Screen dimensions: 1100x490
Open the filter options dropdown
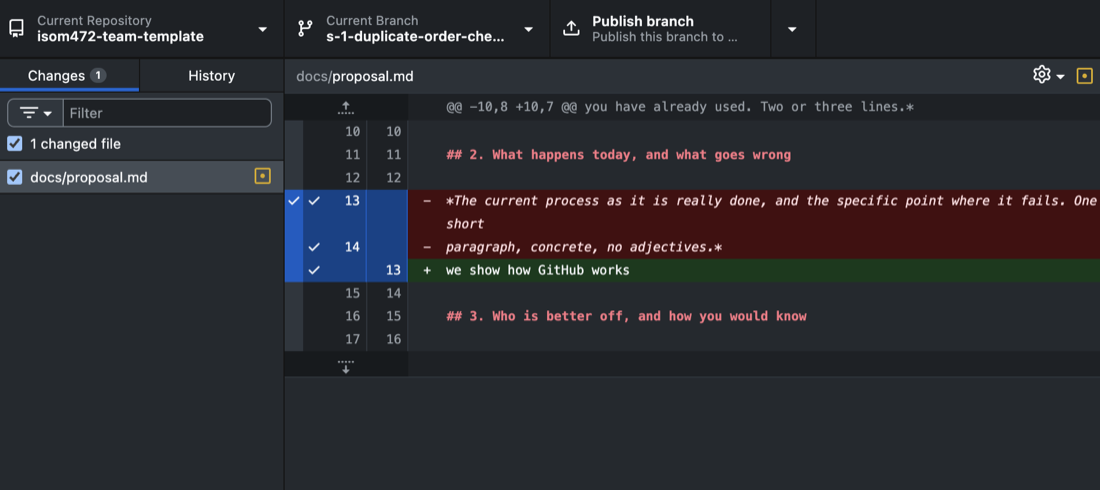click(35, 113)
